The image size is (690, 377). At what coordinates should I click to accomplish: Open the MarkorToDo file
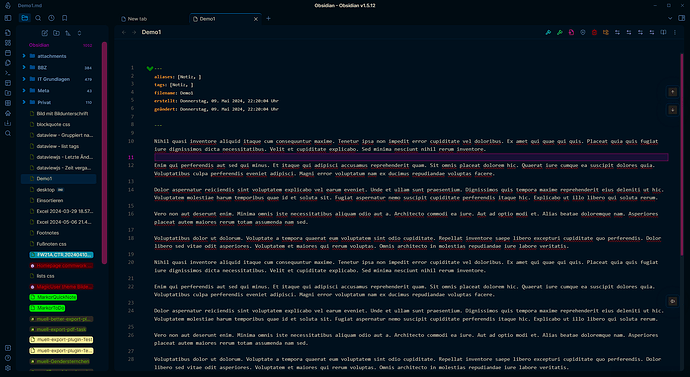click(47, 308)
